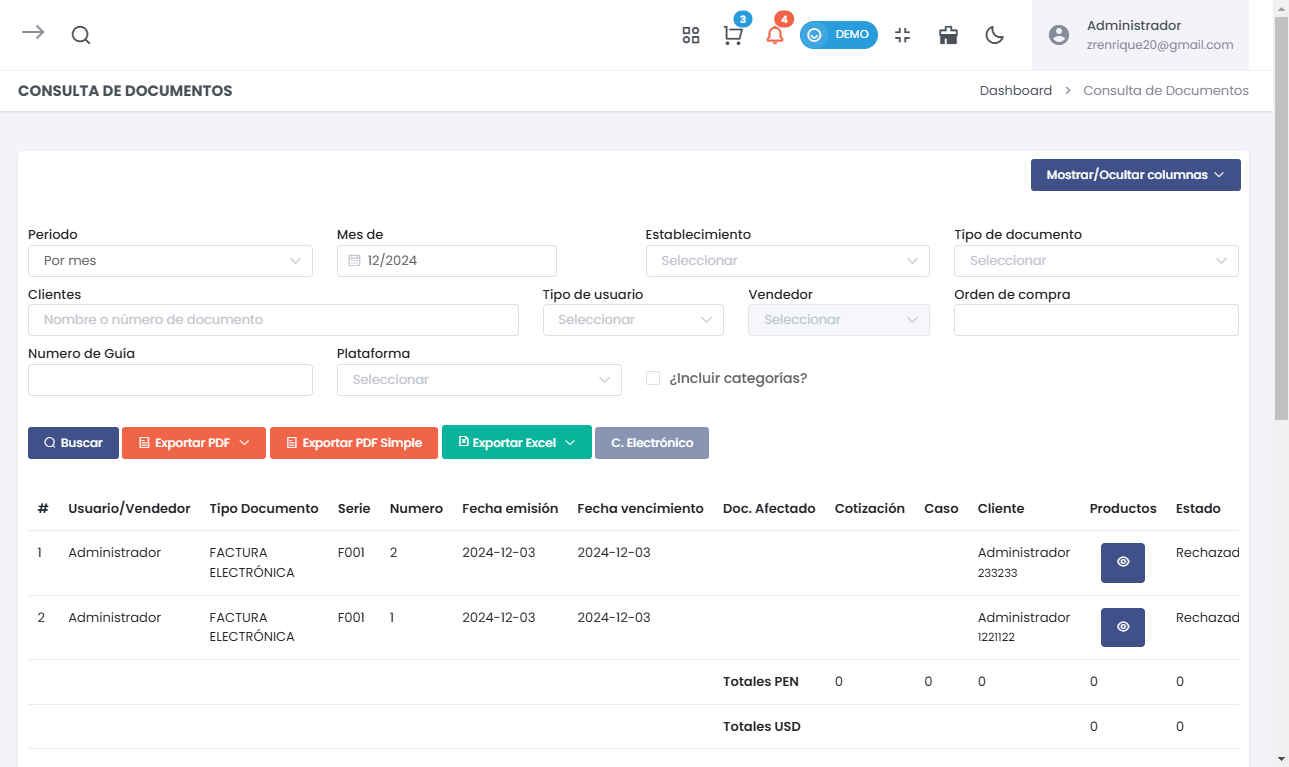Open the Exportar Excel dropdown button

pyautogui.click(x=517, y=443)
